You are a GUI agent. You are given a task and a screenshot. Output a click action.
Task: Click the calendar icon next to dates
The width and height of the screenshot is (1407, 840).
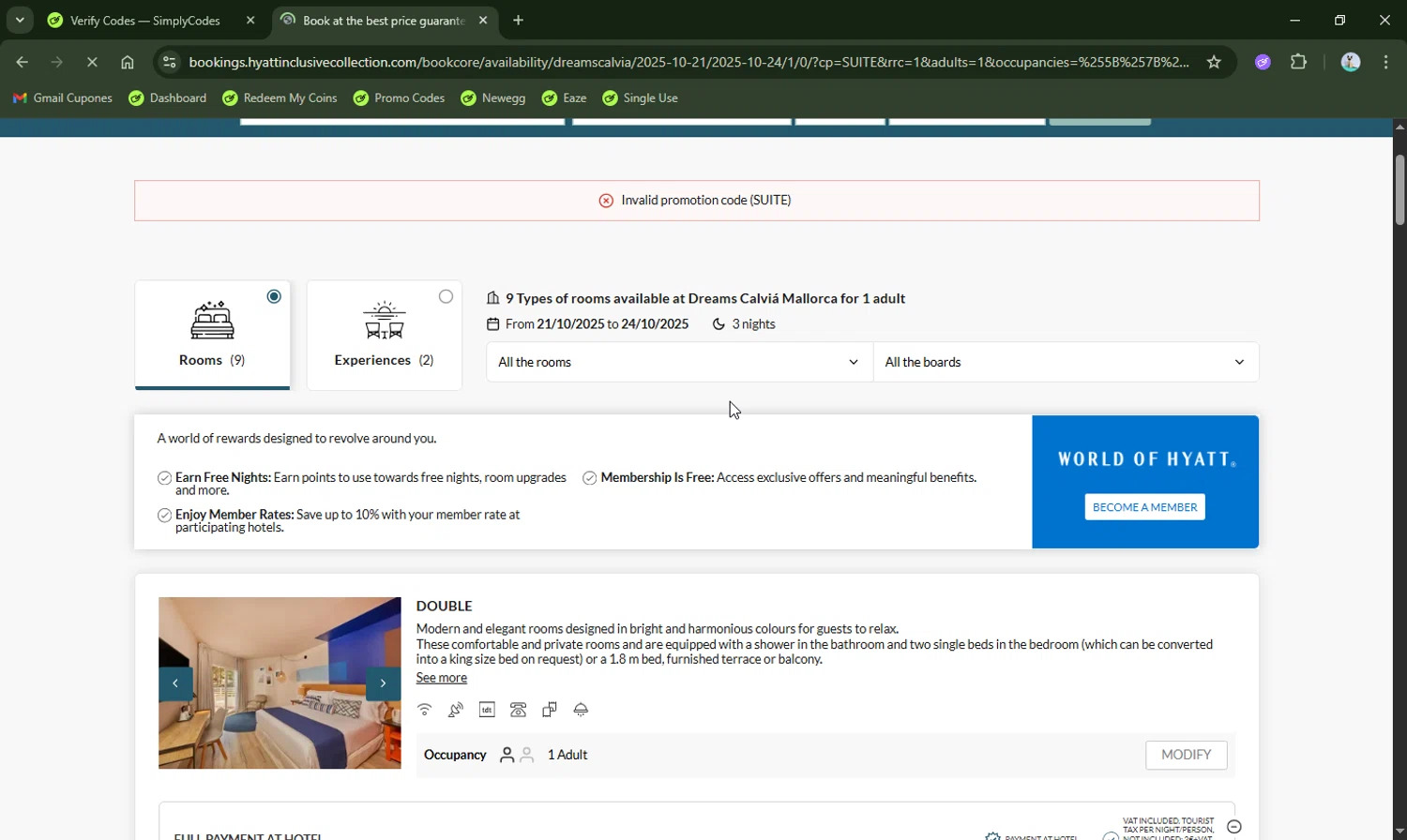tap(493, 324)
